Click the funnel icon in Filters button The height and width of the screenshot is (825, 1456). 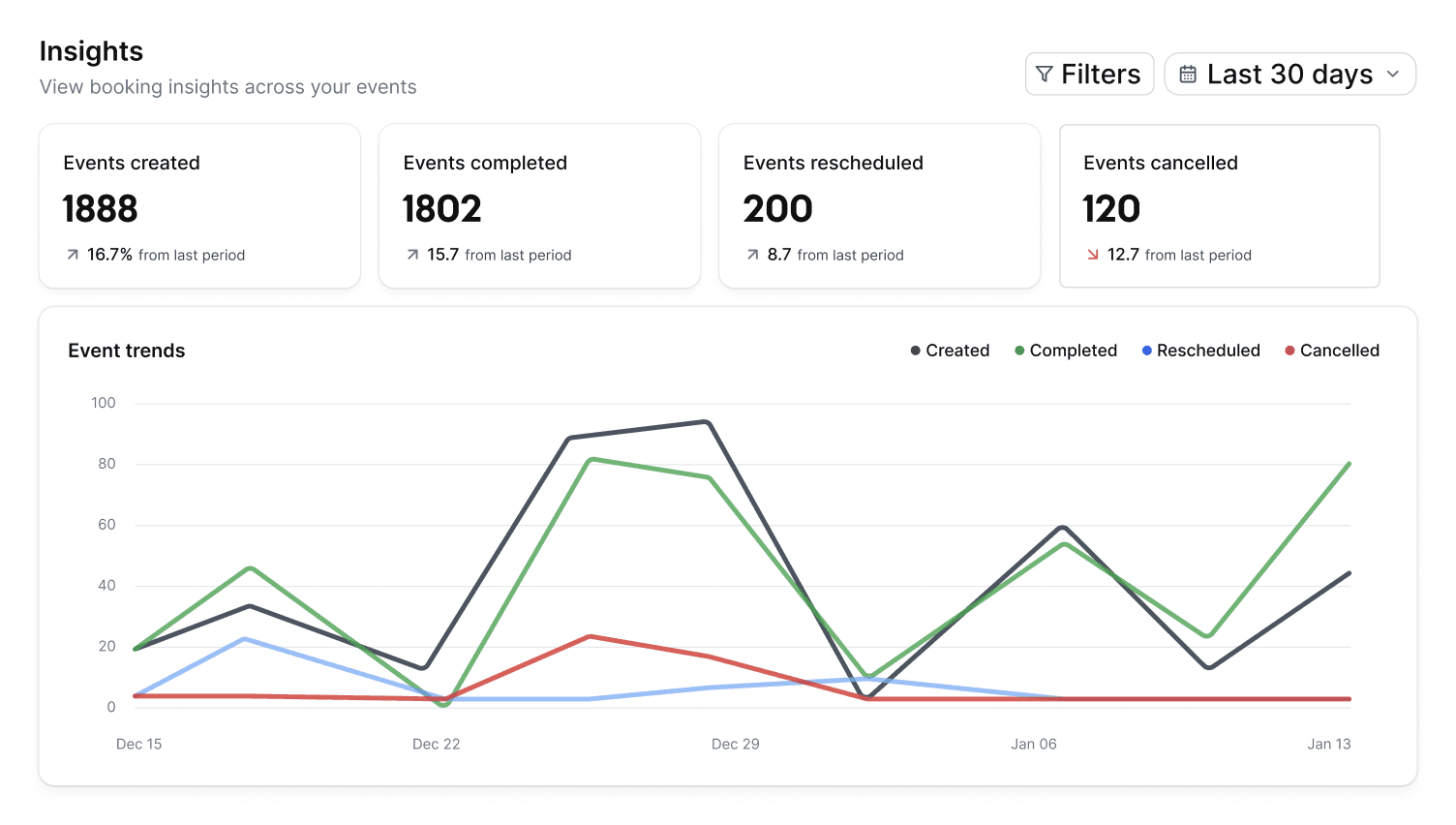(x=1044, y=75)
